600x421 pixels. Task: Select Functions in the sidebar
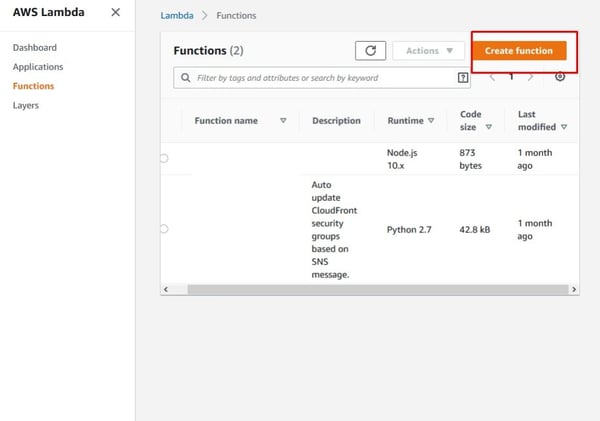[x=33, y=86]
